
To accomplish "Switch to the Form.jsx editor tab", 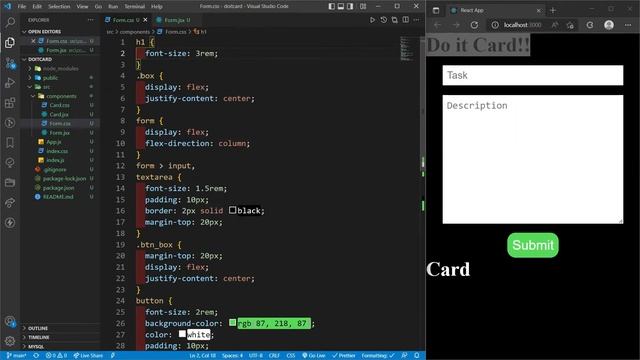I will point(176,20).
